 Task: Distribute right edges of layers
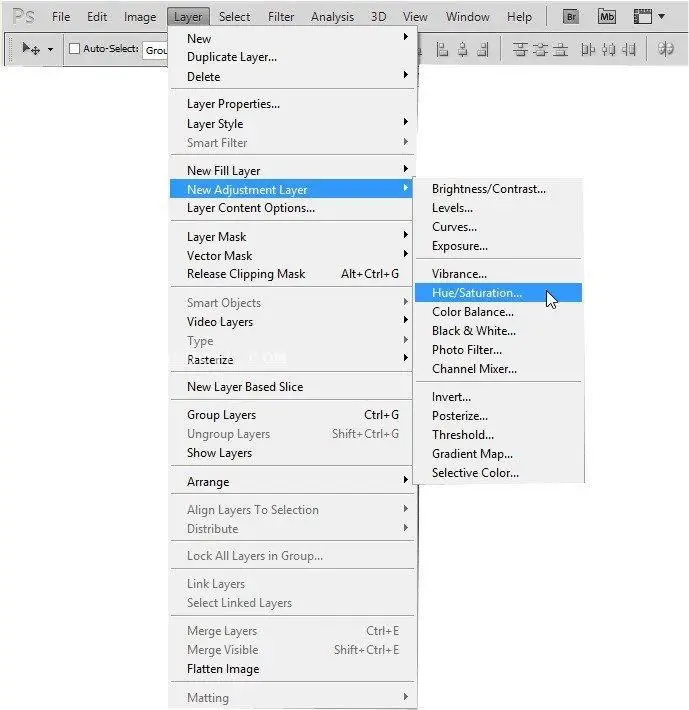click(x=629, y=49)
